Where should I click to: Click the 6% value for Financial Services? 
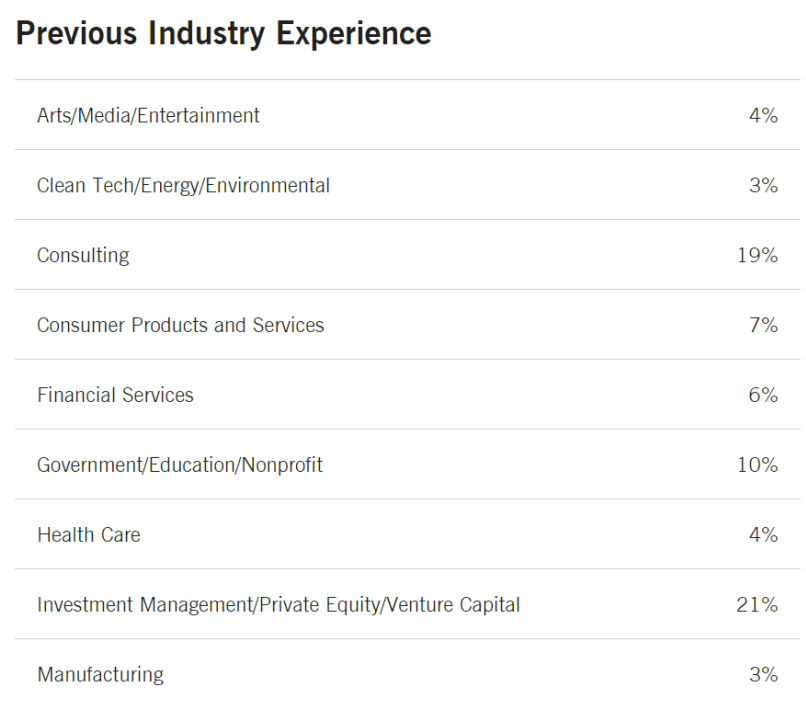[x=763, y=395]
